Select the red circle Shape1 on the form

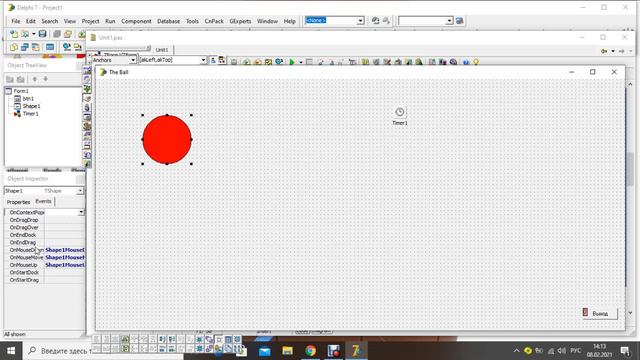167,140
